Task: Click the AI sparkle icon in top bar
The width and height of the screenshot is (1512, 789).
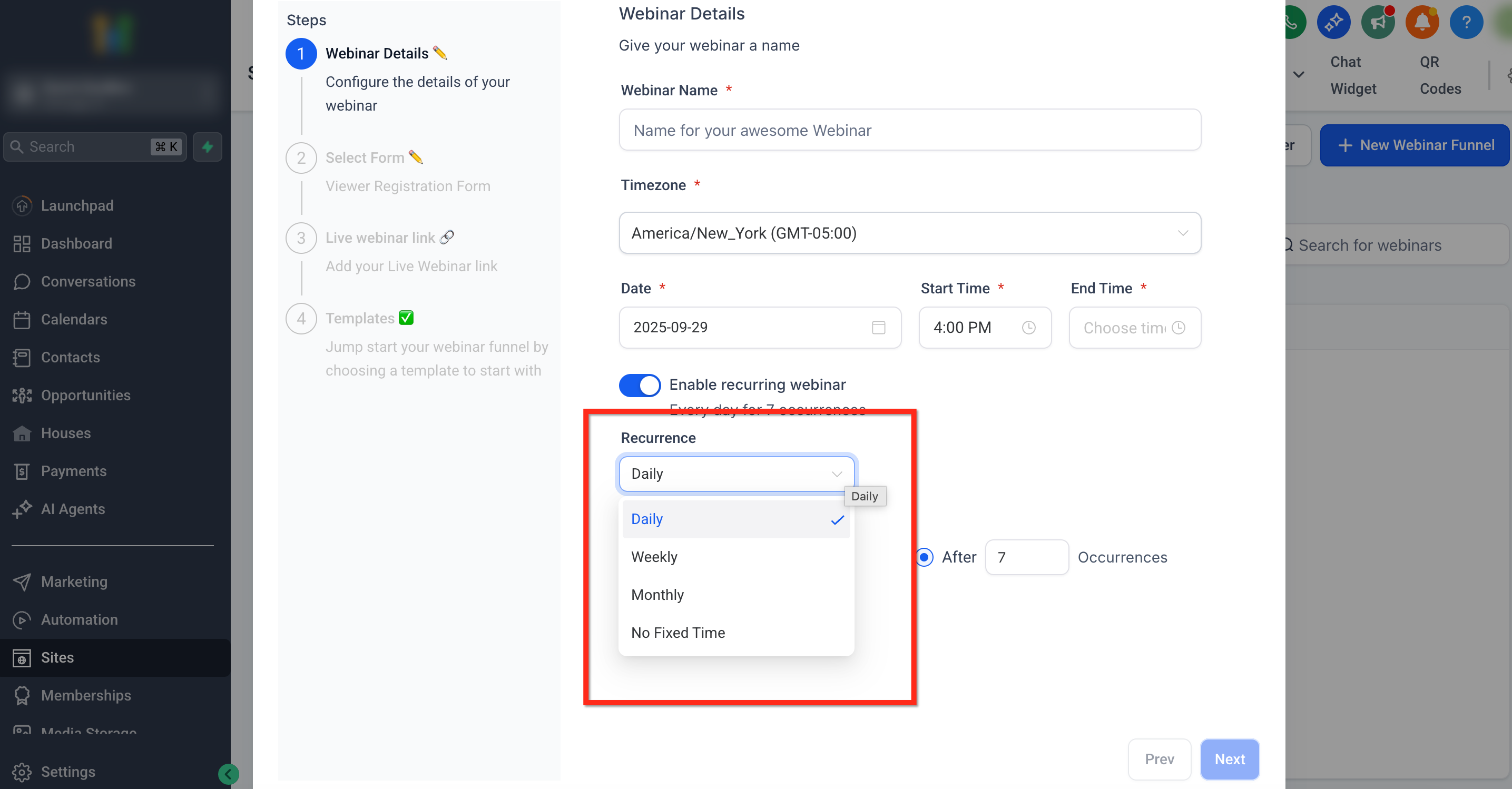Action: [x=1333, y=22]
